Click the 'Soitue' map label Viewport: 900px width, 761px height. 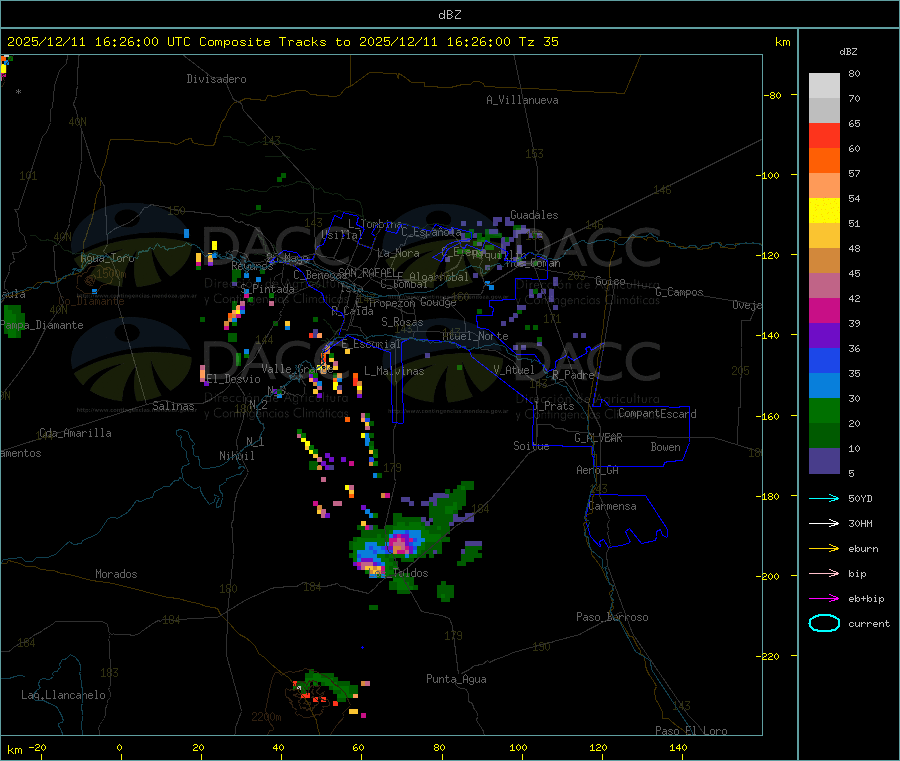[531, 446]
